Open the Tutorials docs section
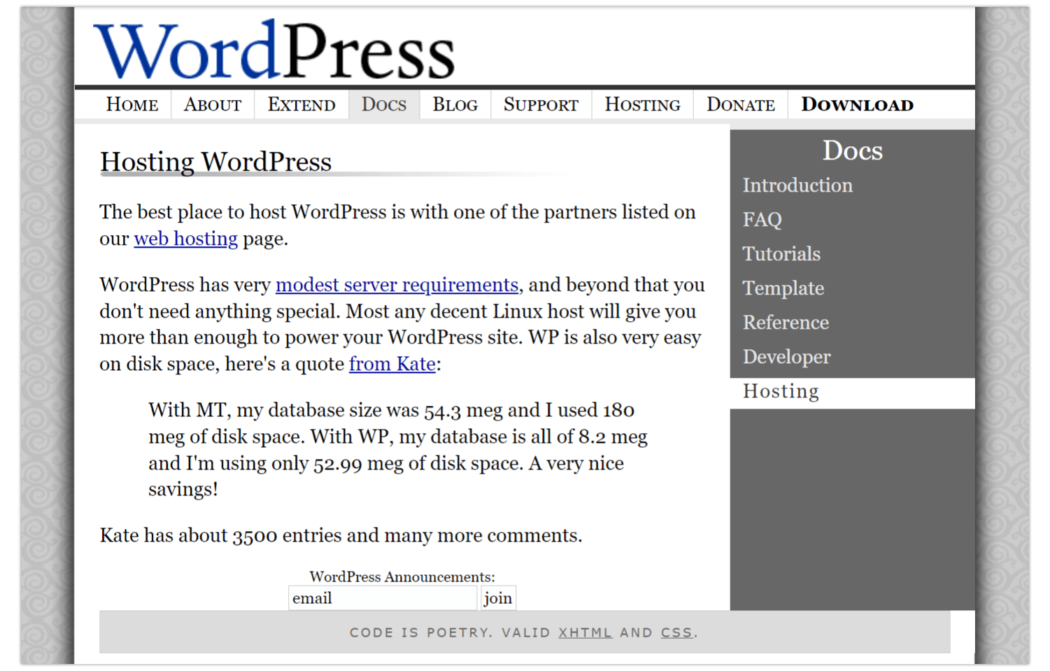 click(781, 253)
